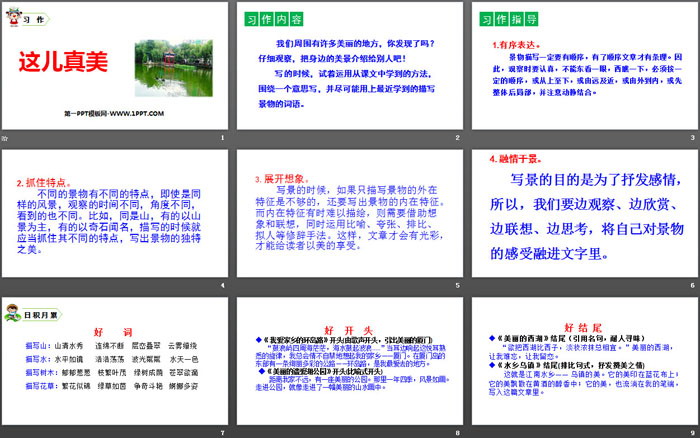Click the phrase '枝繁叶茂' on slide 7

(112, 372)
